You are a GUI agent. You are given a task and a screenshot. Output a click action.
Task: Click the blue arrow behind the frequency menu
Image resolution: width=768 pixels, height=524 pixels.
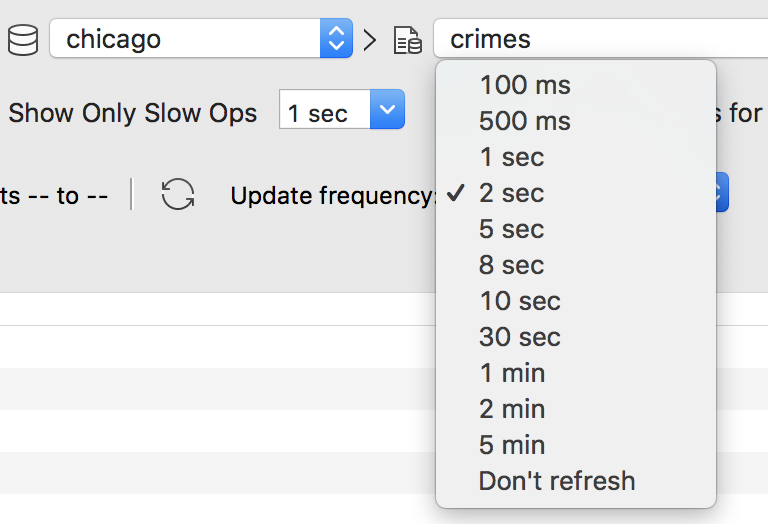click(722, 192)
